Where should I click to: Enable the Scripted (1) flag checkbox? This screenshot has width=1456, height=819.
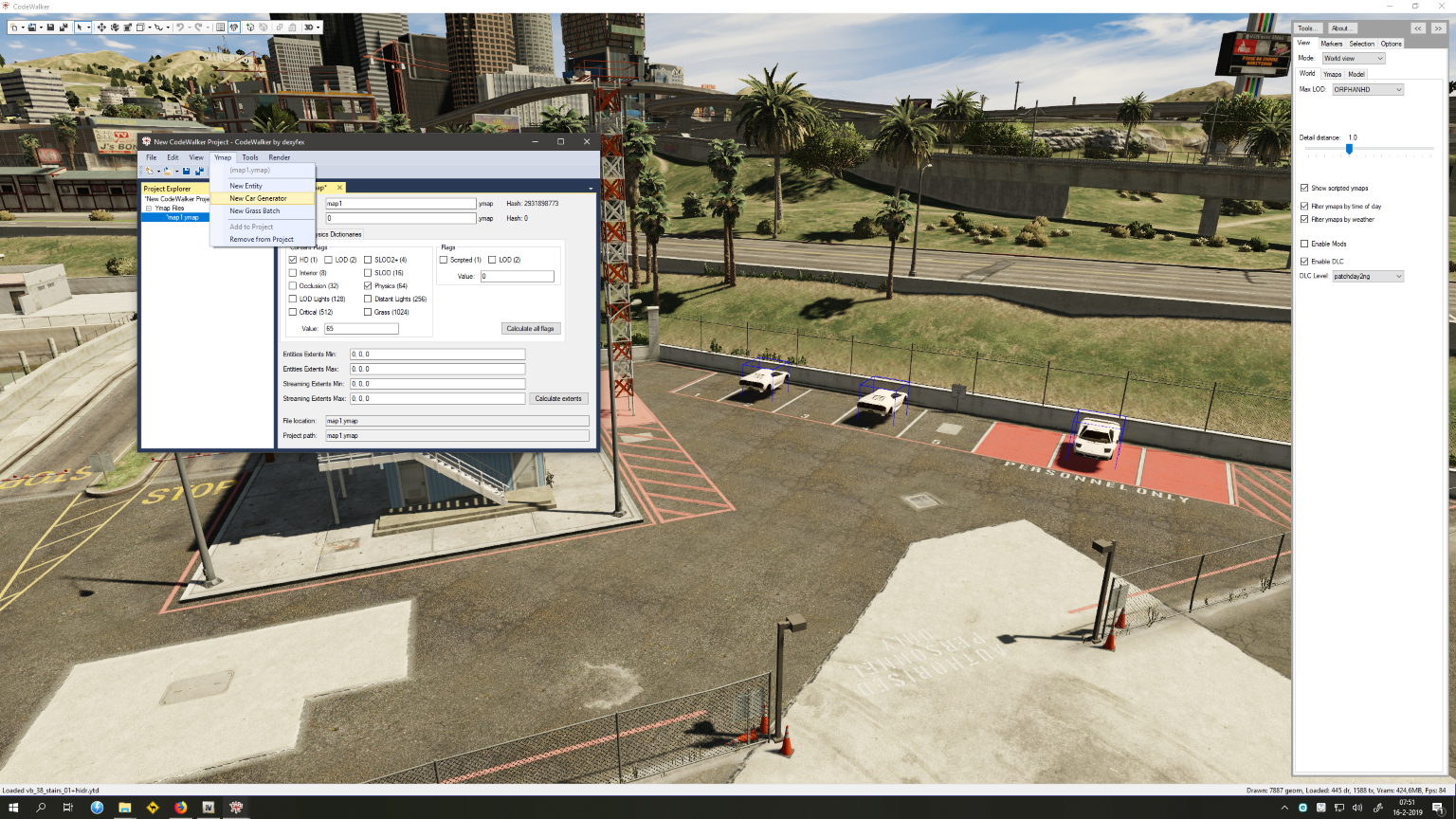pos(444,260)
